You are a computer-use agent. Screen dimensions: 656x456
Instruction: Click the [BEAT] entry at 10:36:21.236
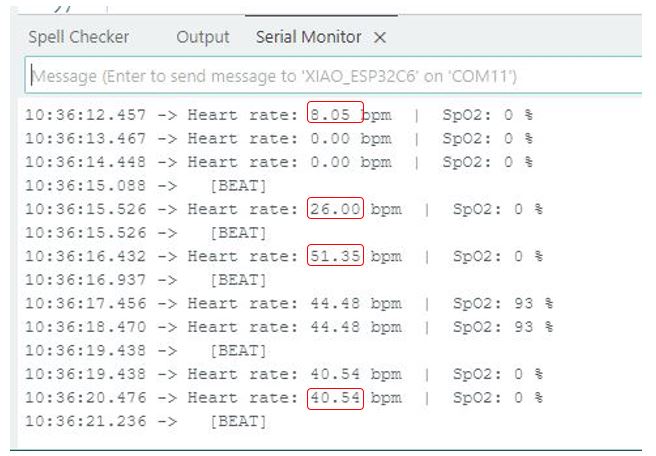point(238,421)
